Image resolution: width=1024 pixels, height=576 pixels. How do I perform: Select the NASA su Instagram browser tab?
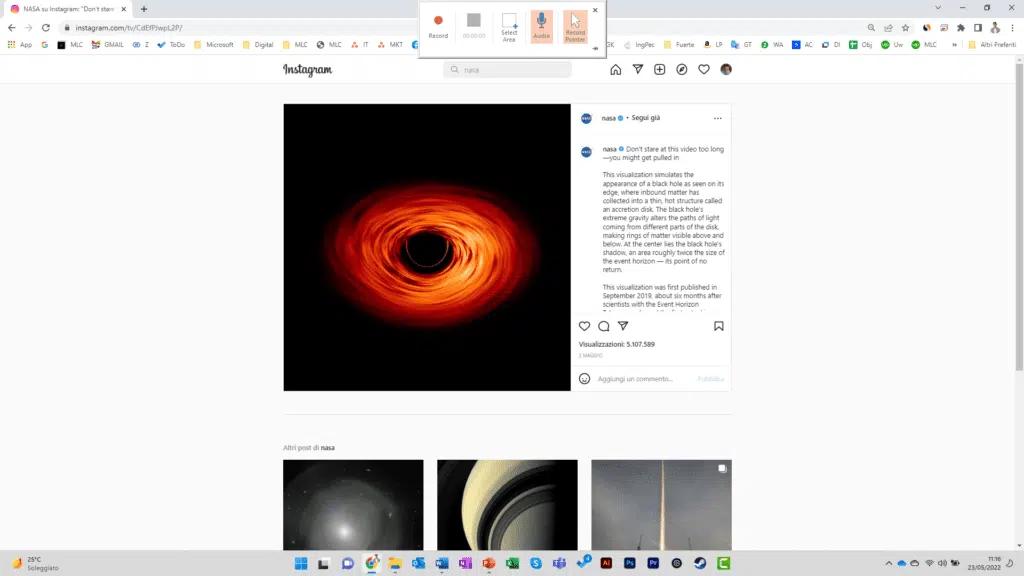coord(68,9)
